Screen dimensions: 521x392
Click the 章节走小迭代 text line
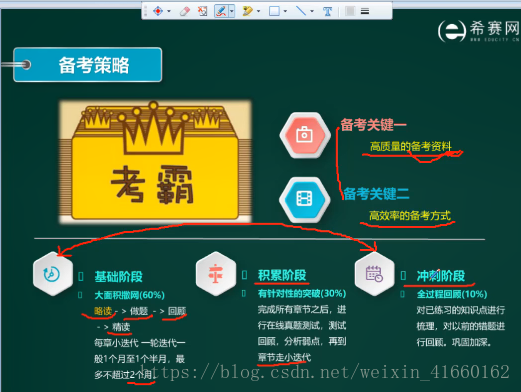(x=284, y=357)
